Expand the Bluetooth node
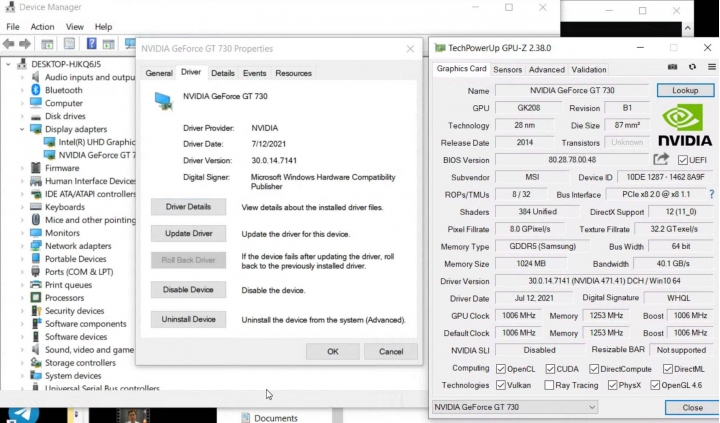 point(22,90)
